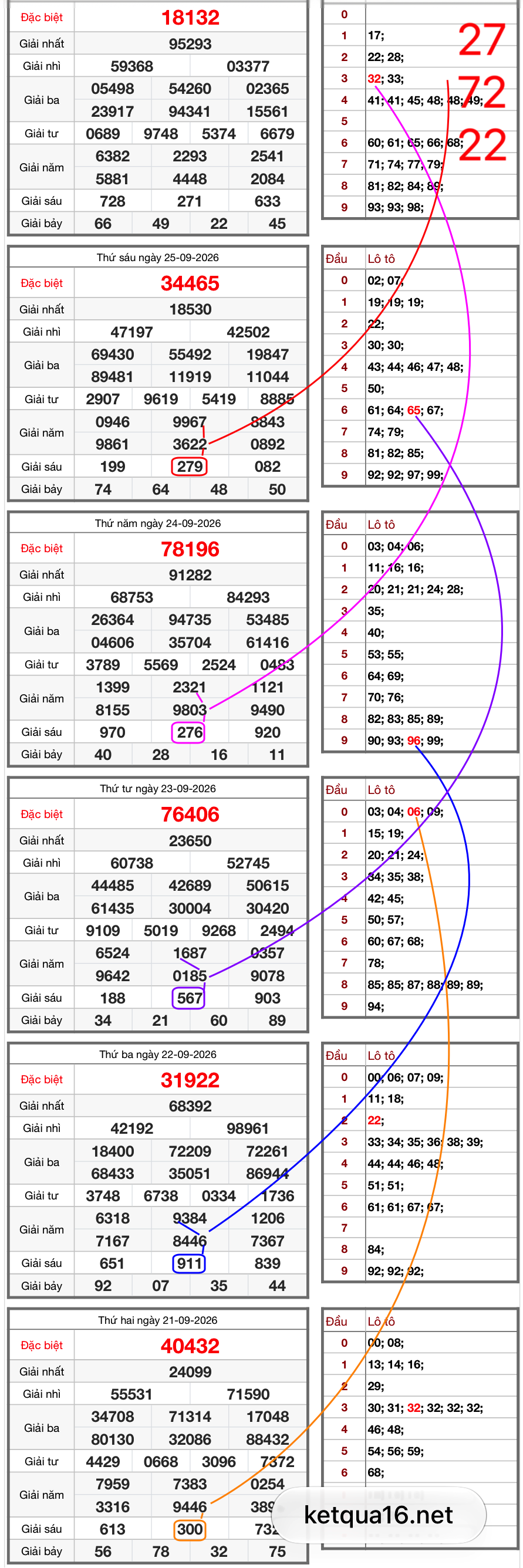Select lô tô row '20; 21; 21; 24; 28;'

pyautogui.click(x=415, y=589)
